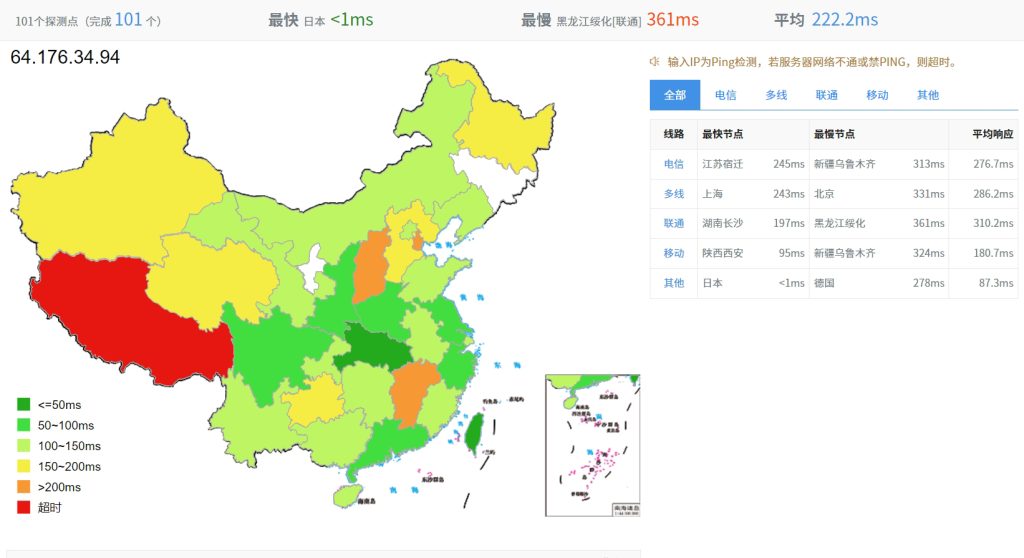Click the 电信 line link in table
This screenshot has height=558, width=1024.
(x=674, y=164)
